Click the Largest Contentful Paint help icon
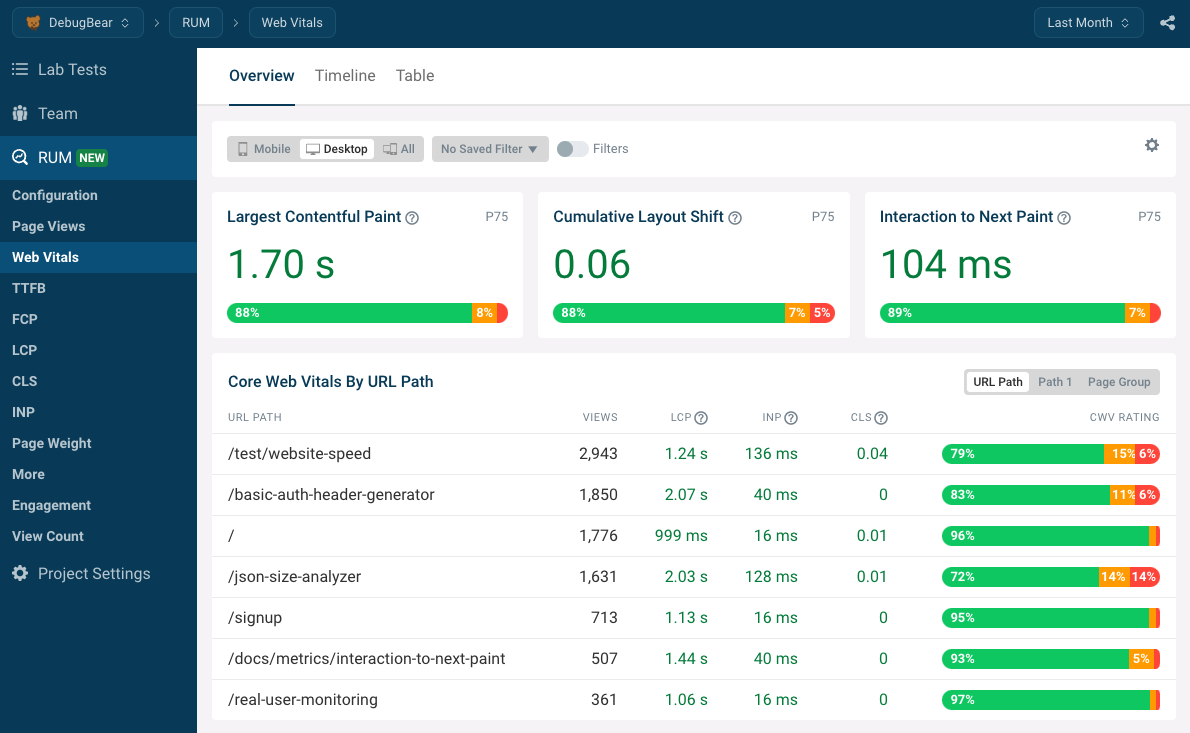1190x733 pixels. point(412,217)
